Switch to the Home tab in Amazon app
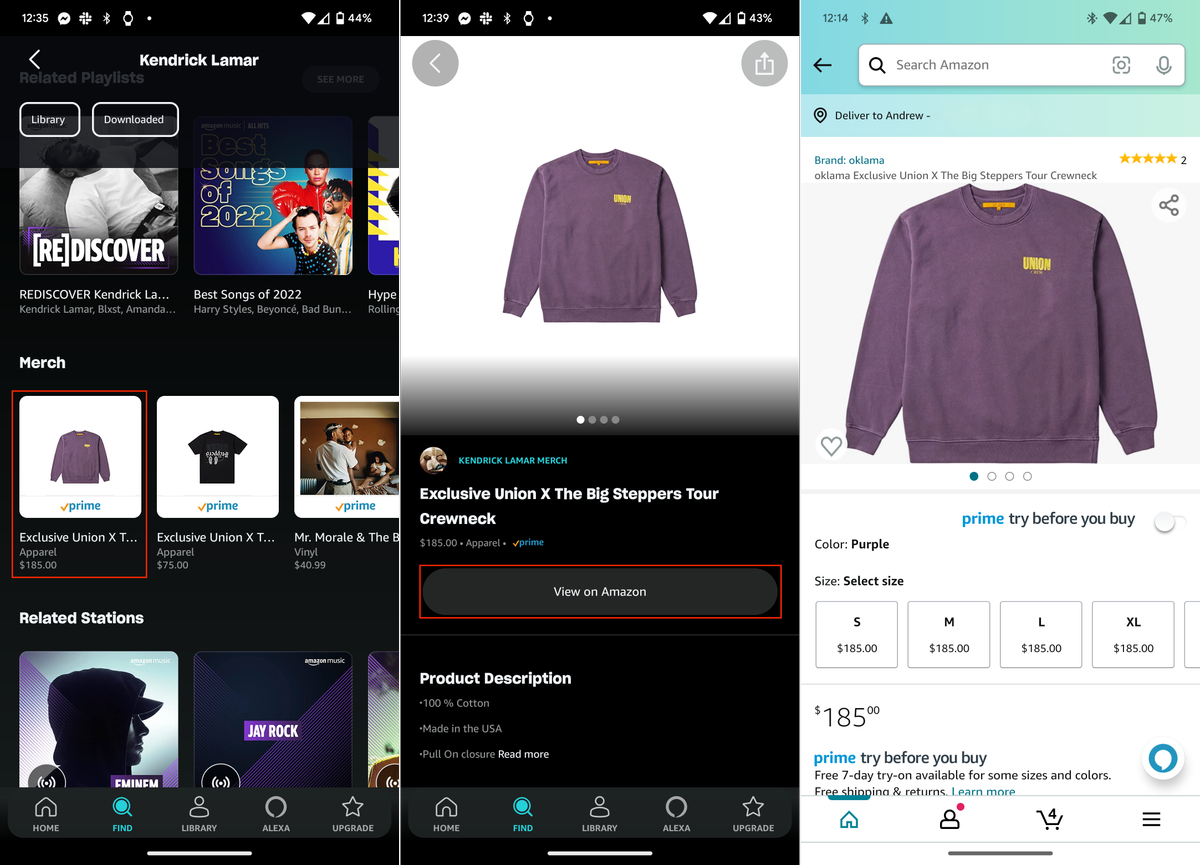This screenshot has height=865, width=1200. (848, 818)
